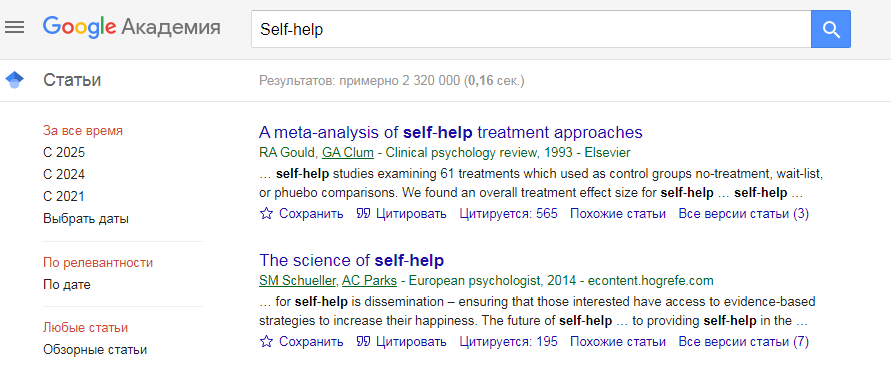Open Выбрать даты custom range
This screenshot has height=368, width=891.
tap(86, 219)
